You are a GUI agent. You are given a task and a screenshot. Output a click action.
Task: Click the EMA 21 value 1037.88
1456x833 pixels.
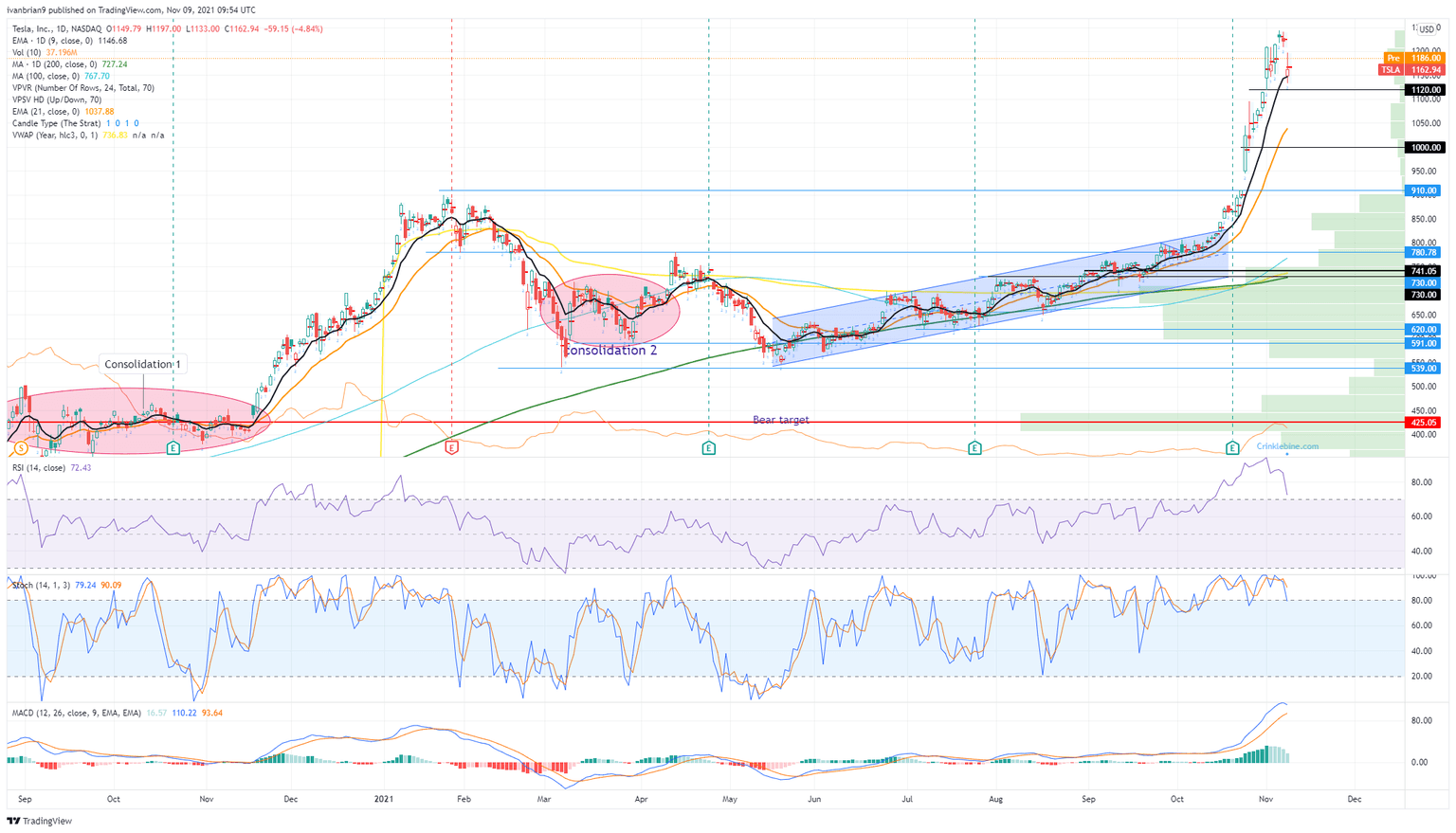click(x=100, y=112)
